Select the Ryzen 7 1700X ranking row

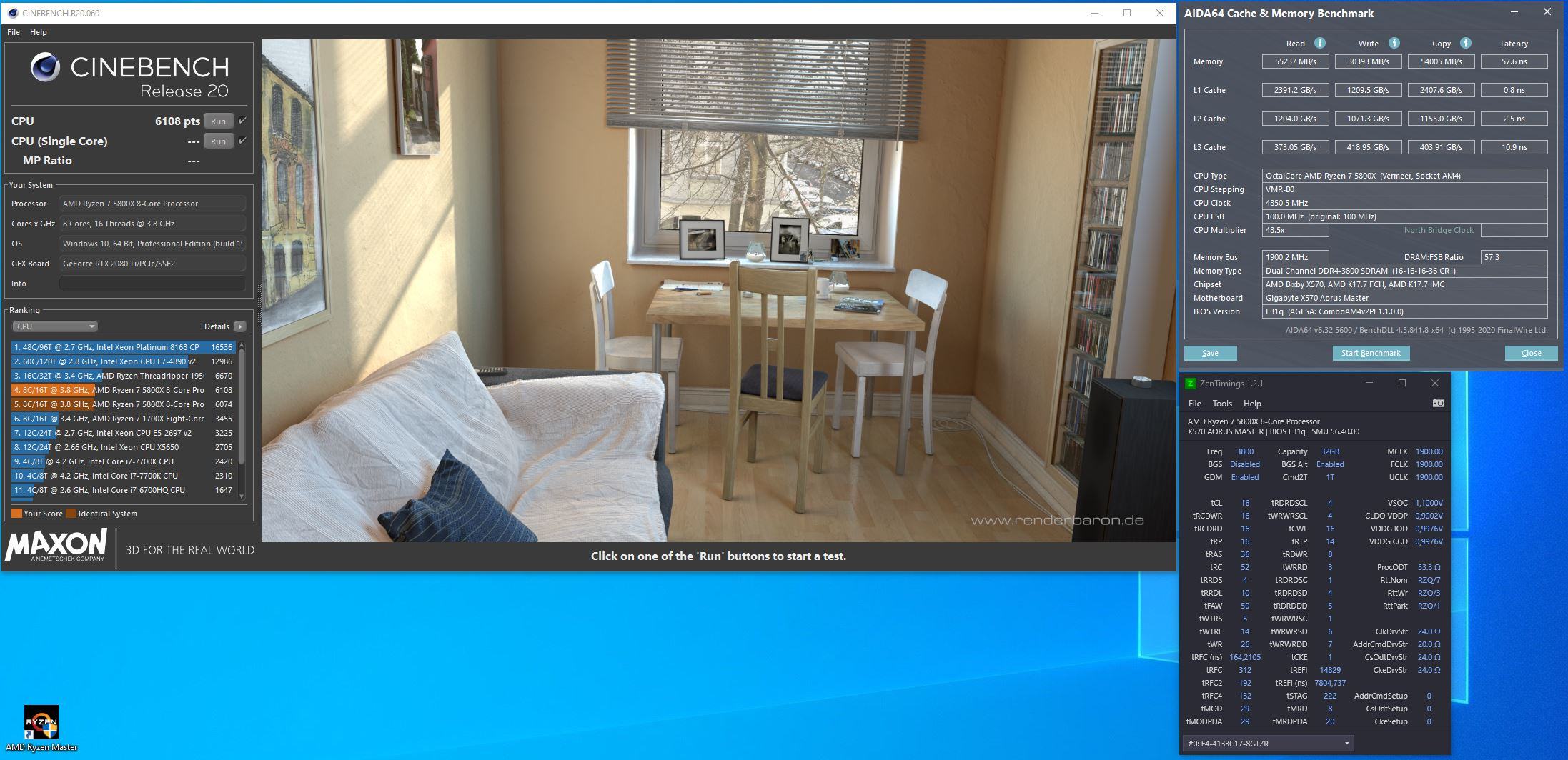pyautogui.click(x=123, y=419)
